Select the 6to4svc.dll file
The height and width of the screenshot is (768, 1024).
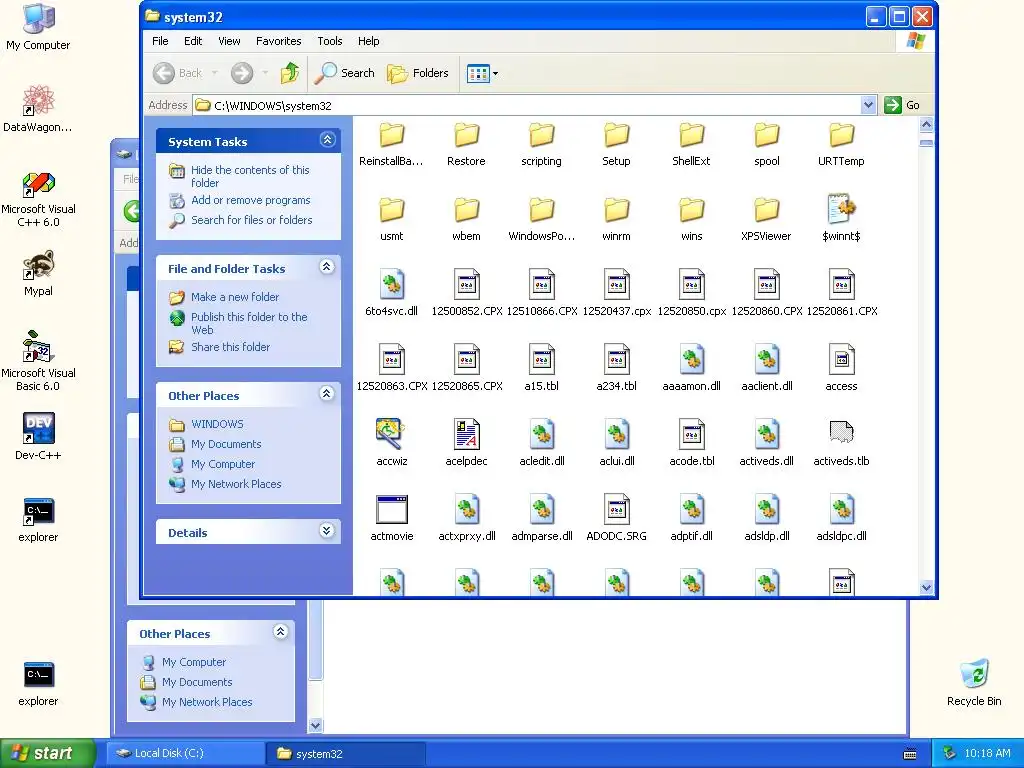point(392,294)
